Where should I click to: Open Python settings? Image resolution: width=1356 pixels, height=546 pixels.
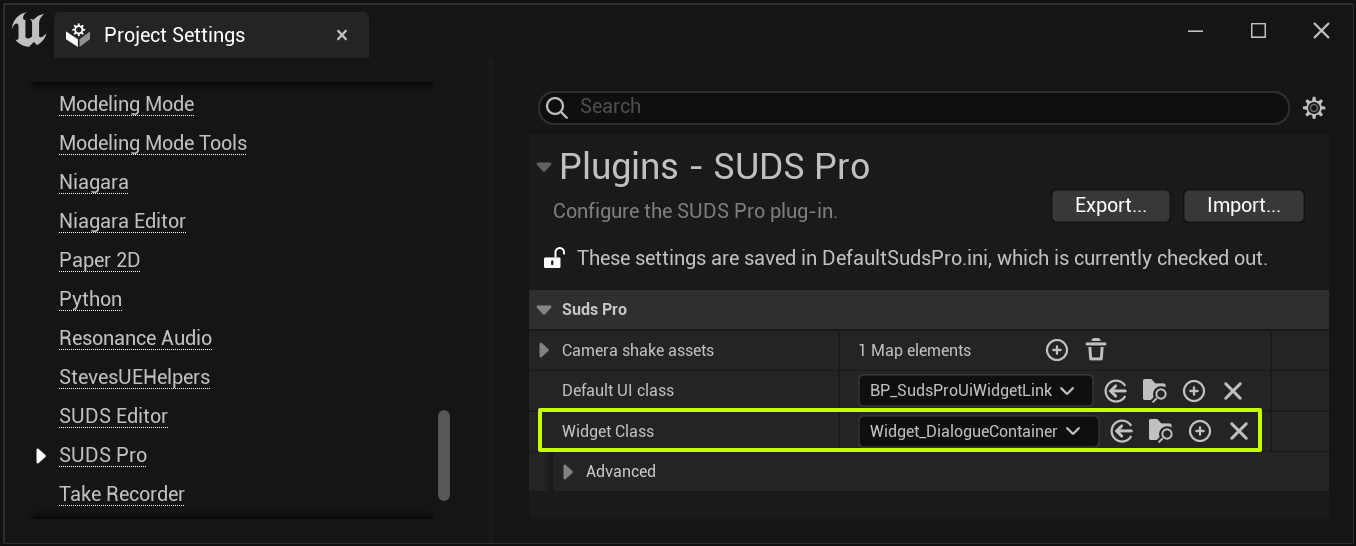point(90,299)
